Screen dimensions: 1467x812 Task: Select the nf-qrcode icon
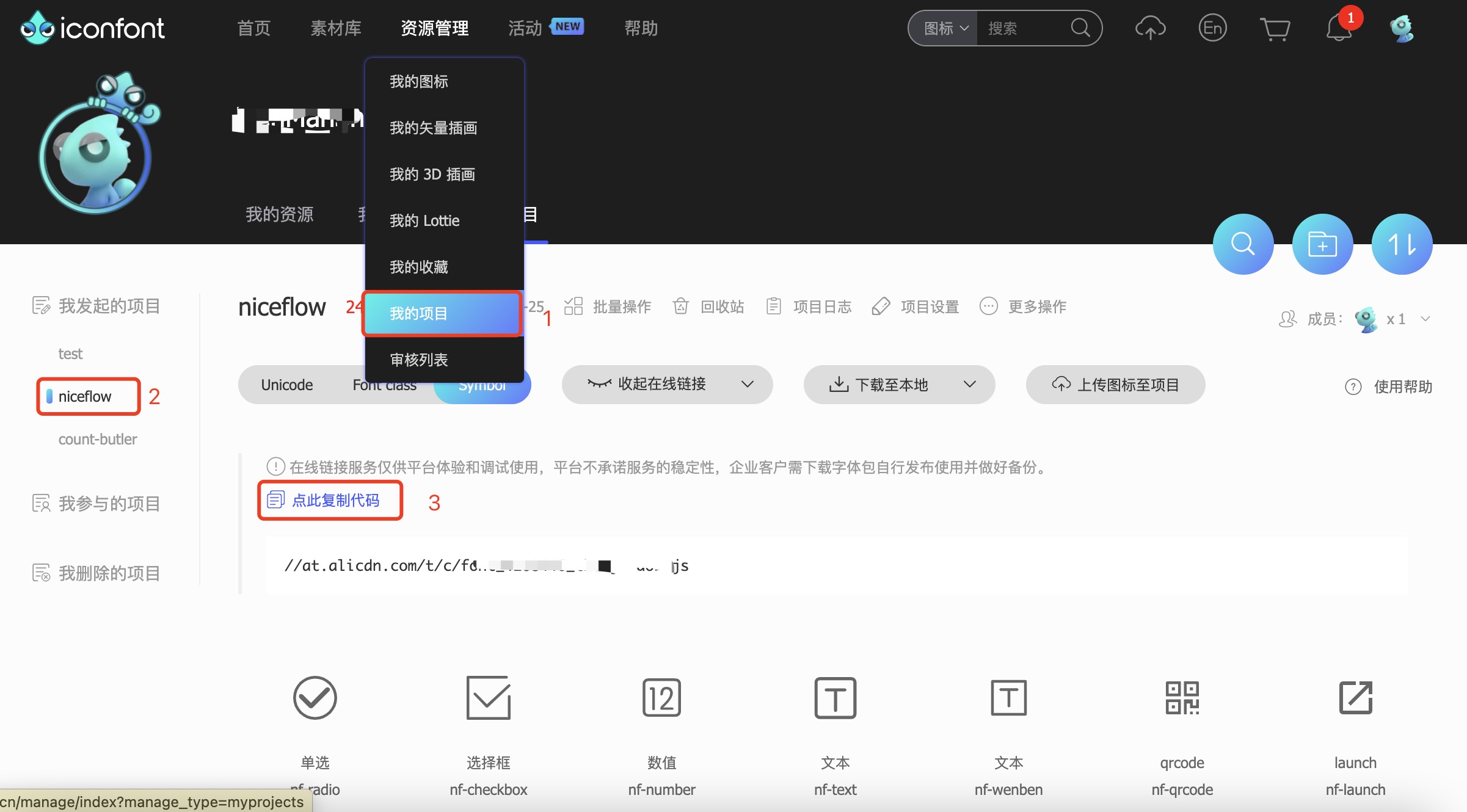[x=1182, y=698]
